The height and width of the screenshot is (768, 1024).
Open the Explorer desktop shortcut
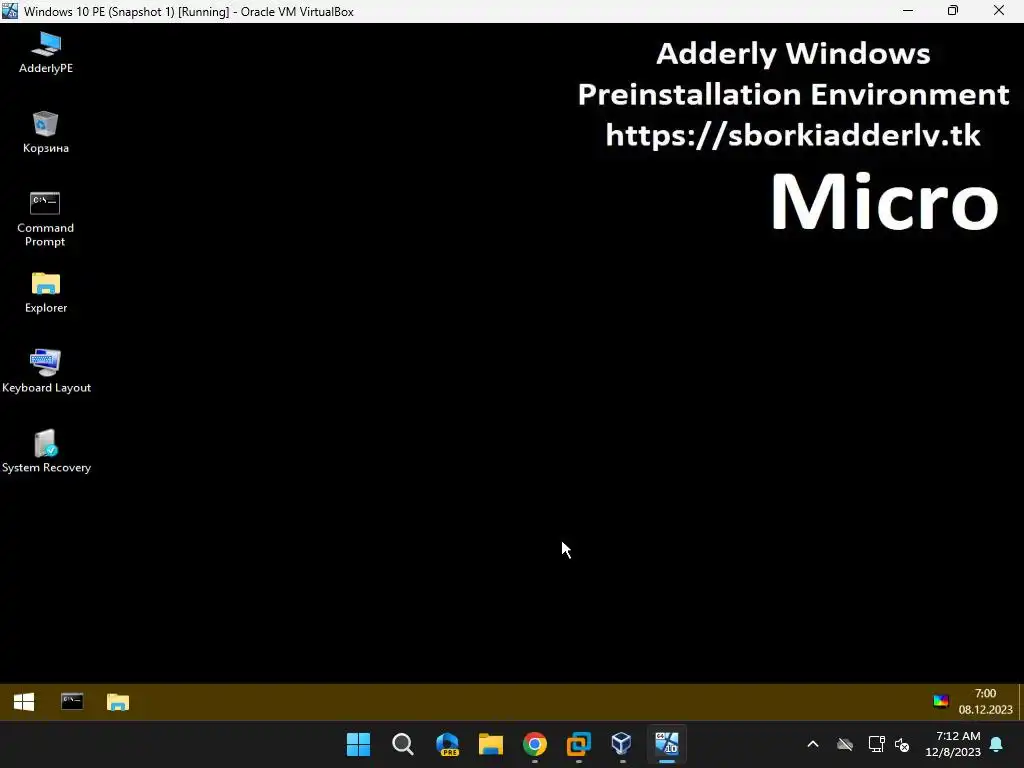(46, 293)
